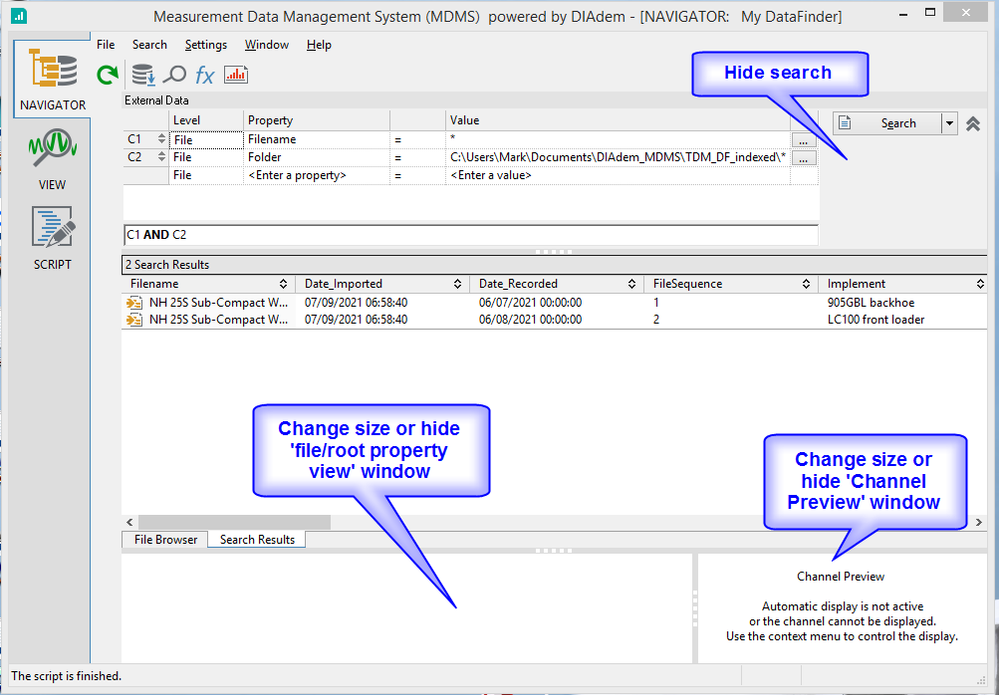999x695 pixels.
Task: Select the '905GBL backhoe' implement cell
Action: (871, 303)
